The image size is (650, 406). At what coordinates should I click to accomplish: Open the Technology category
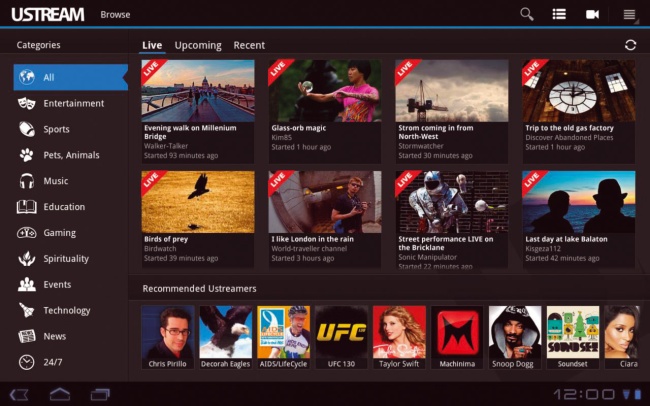click(x=66, y=310)
